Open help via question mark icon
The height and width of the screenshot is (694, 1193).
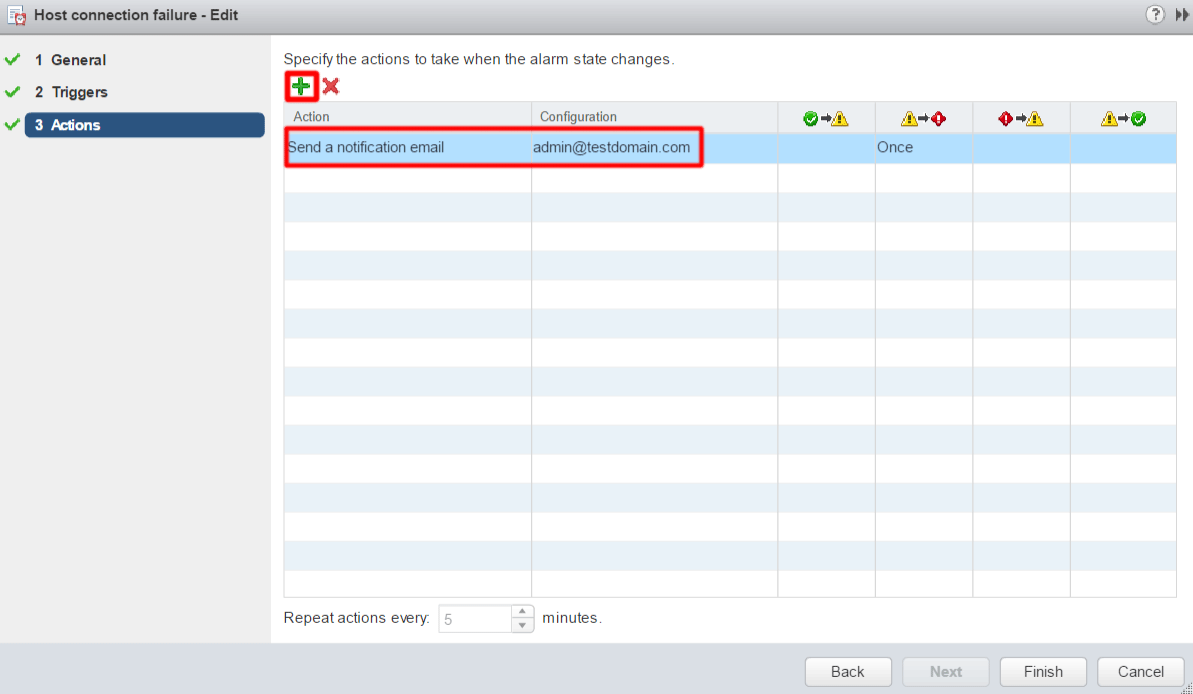point(1154,14)
